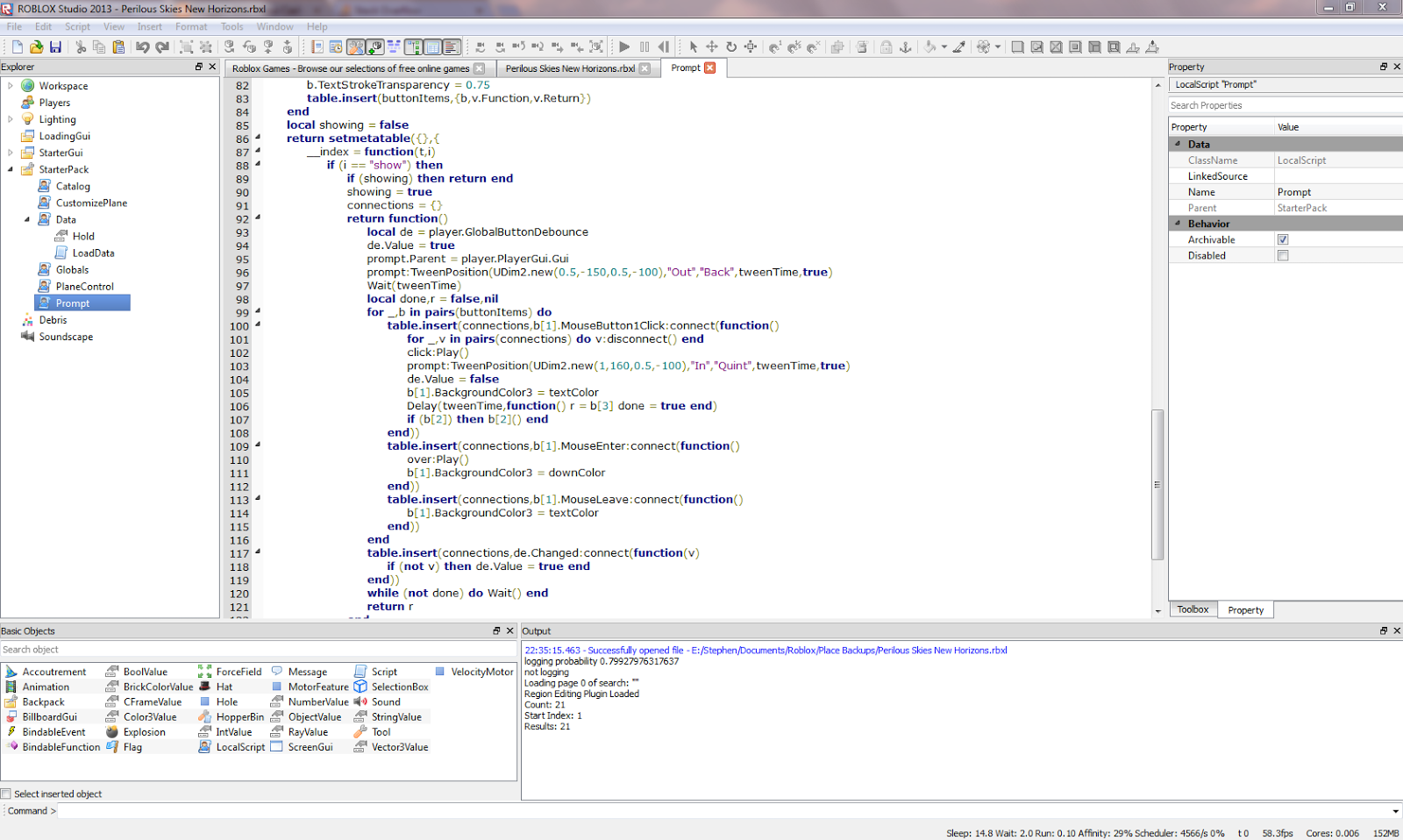Close the Explorer panel
The width and height of the screenshot is (1403, 840).
212,67
